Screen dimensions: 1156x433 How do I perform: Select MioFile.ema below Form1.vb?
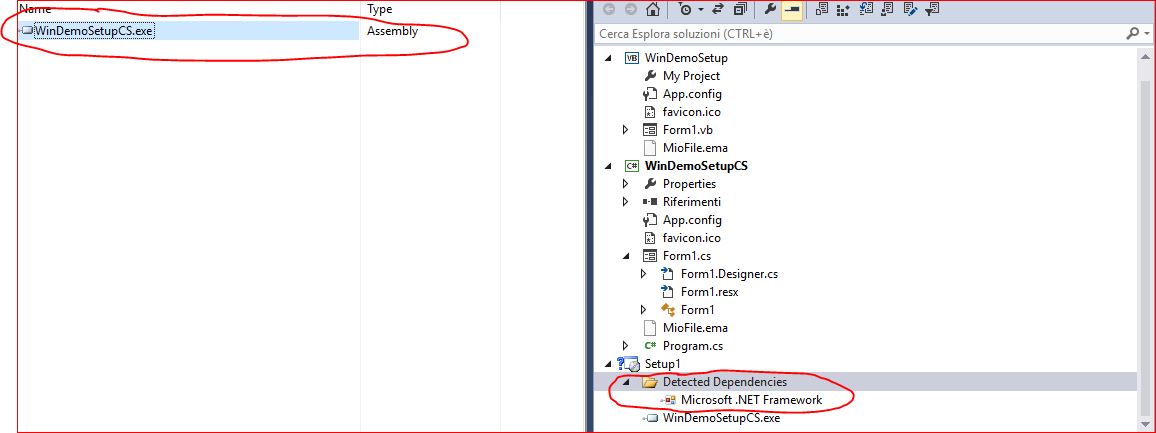695,148
